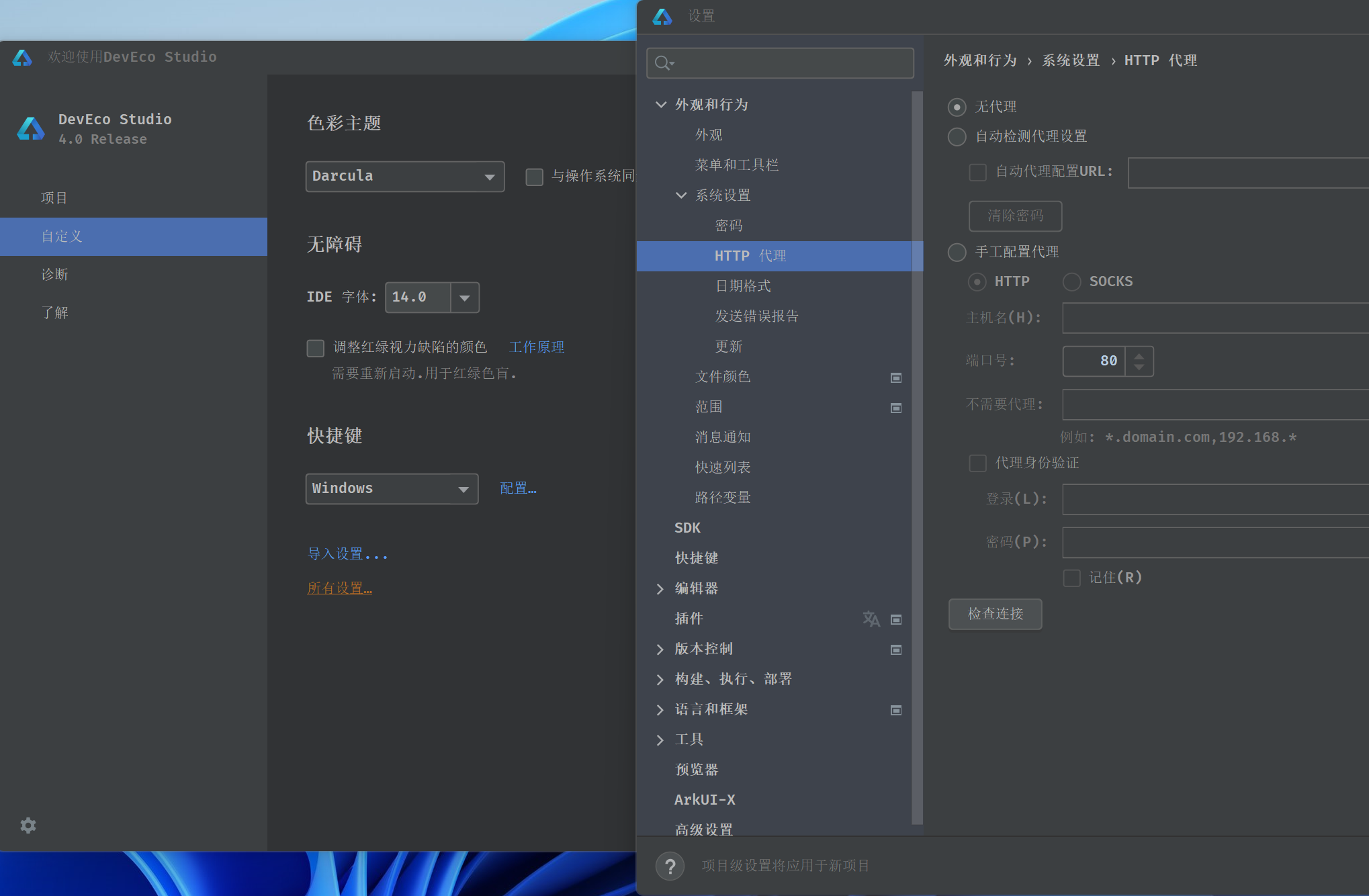Choose the HTTP proxy type radio

tap(977, 281)
